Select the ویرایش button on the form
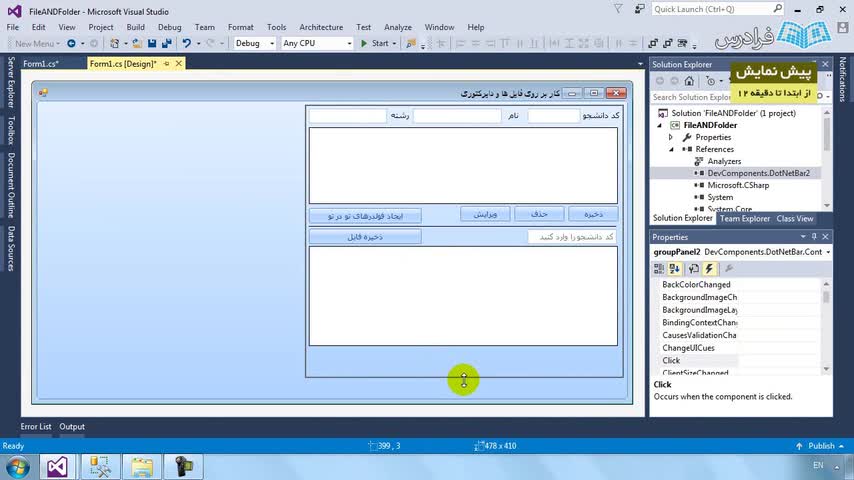Image resolution: width=854 pixels, height=480 pixels. [485, 214]
